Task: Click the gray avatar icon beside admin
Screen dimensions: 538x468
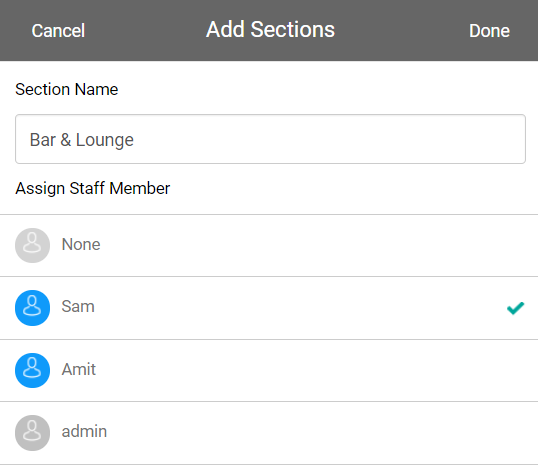Action: [32, 433]
